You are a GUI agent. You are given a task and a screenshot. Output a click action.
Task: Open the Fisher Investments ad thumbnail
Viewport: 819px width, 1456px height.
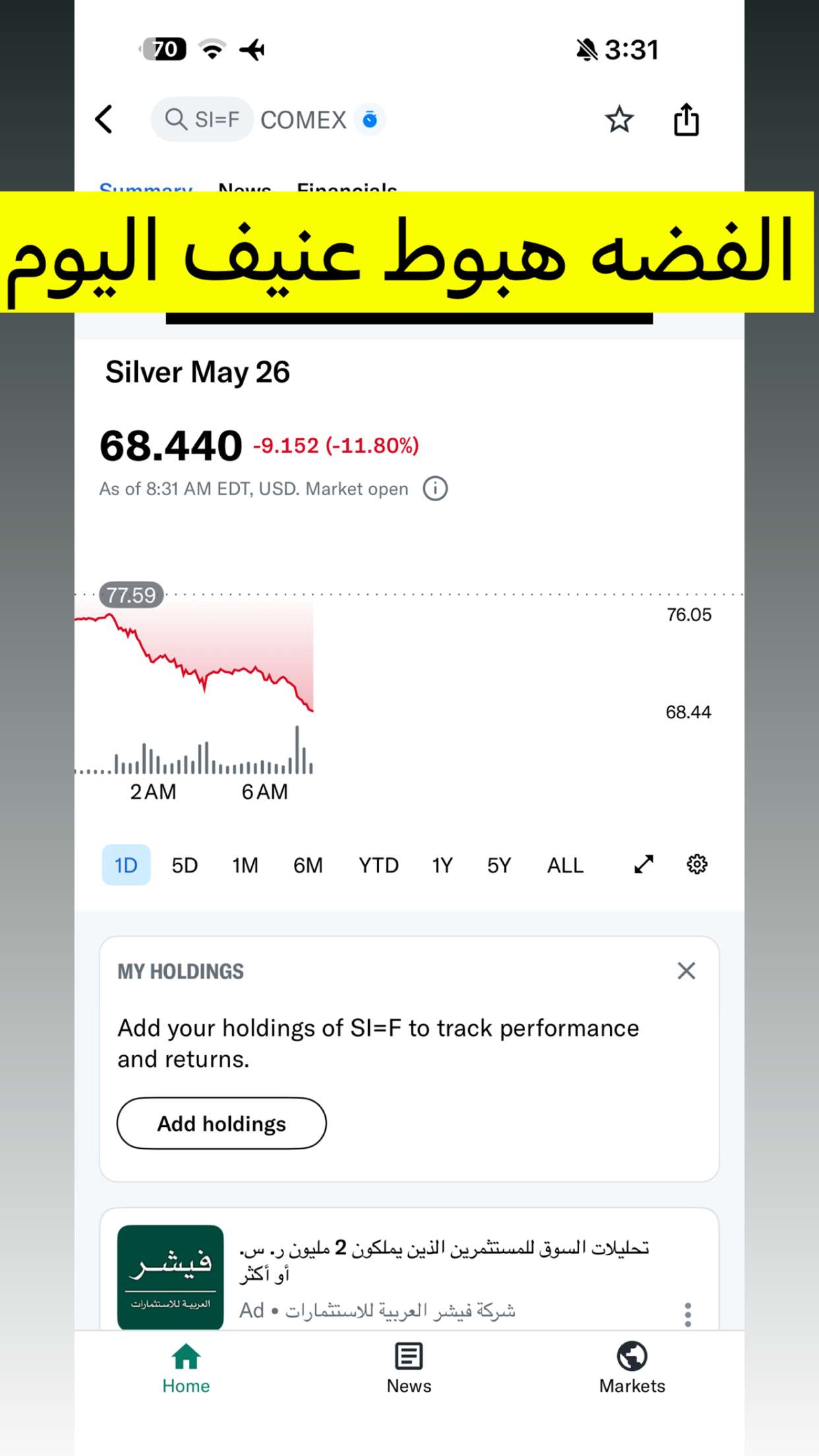click(x=171, y=1277)
